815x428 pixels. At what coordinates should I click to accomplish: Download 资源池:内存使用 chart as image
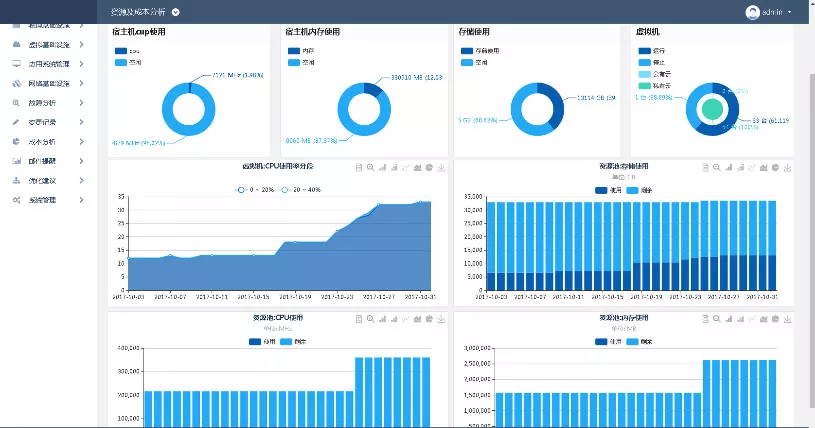click(788, 319)
